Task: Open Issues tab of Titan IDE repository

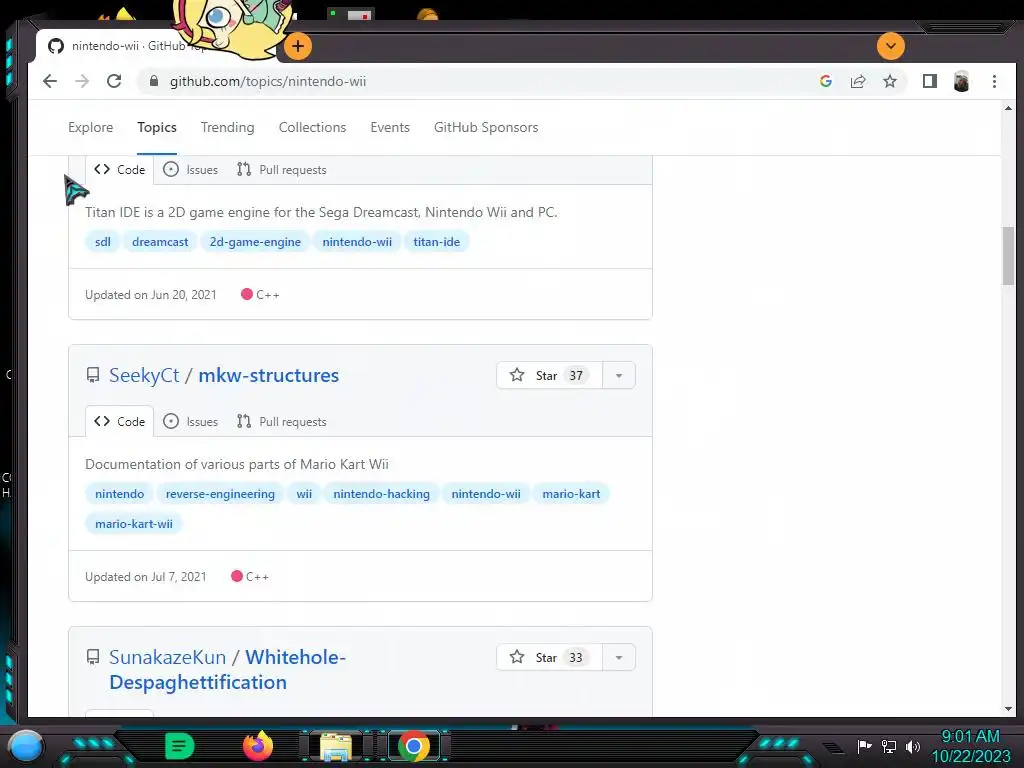Action: [x=191, y=170]
